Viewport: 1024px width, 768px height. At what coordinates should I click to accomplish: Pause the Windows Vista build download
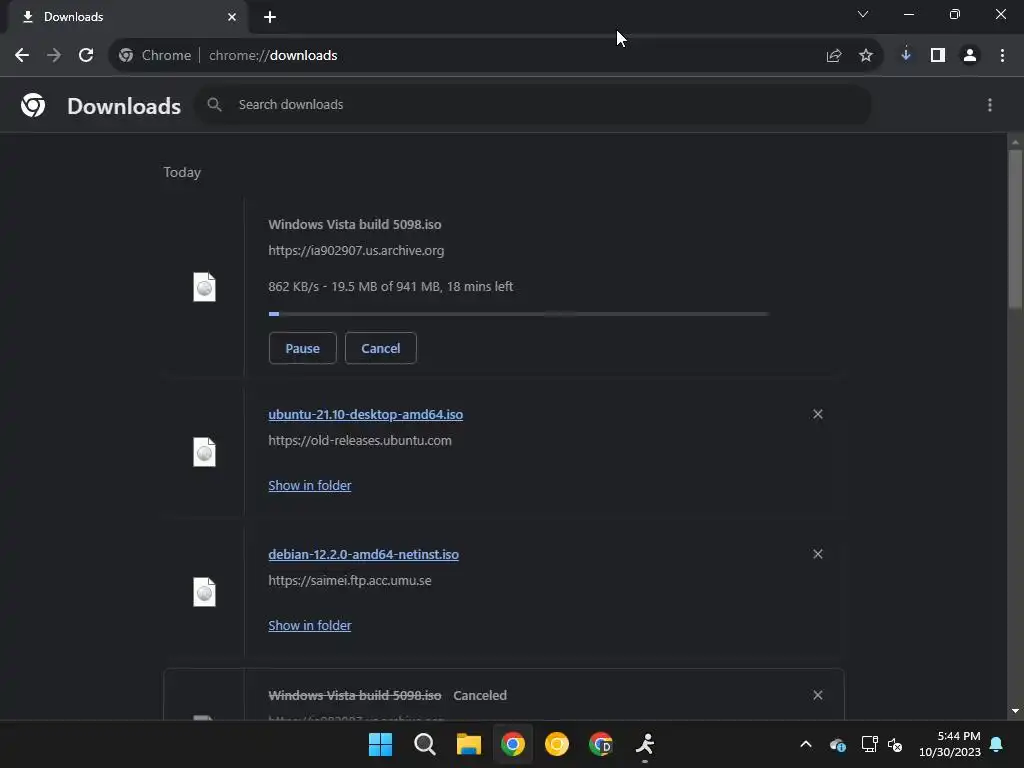click(x=302, y=348)
